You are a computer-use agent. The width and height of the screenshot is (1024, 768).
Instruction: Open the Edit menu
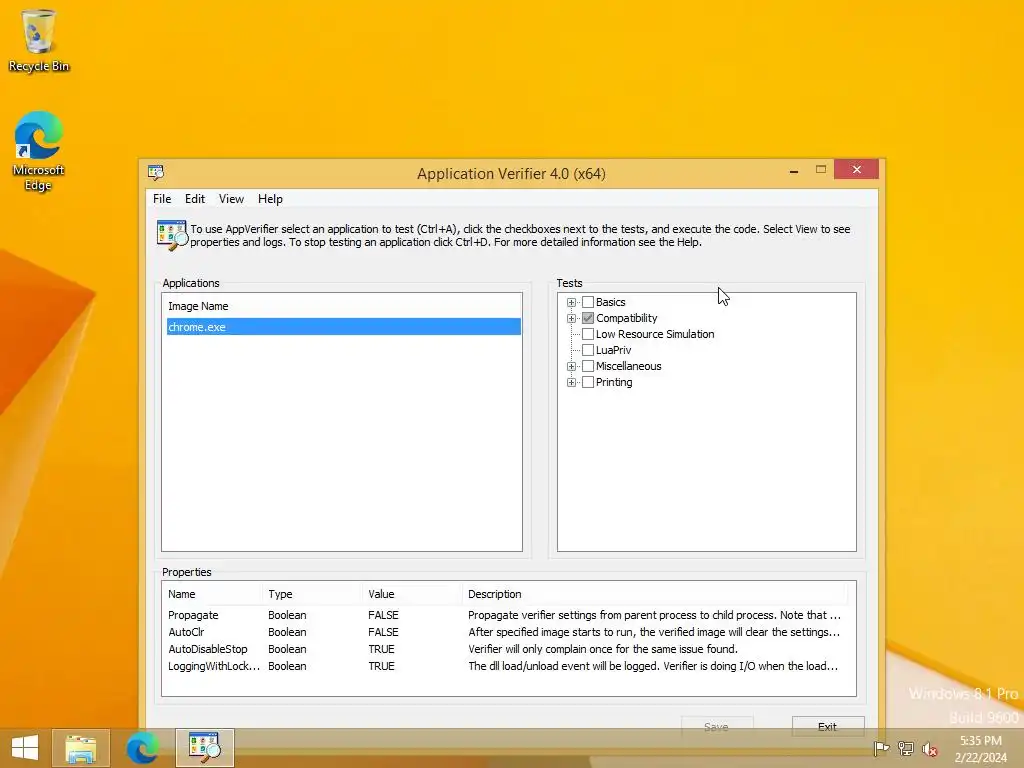195,199
